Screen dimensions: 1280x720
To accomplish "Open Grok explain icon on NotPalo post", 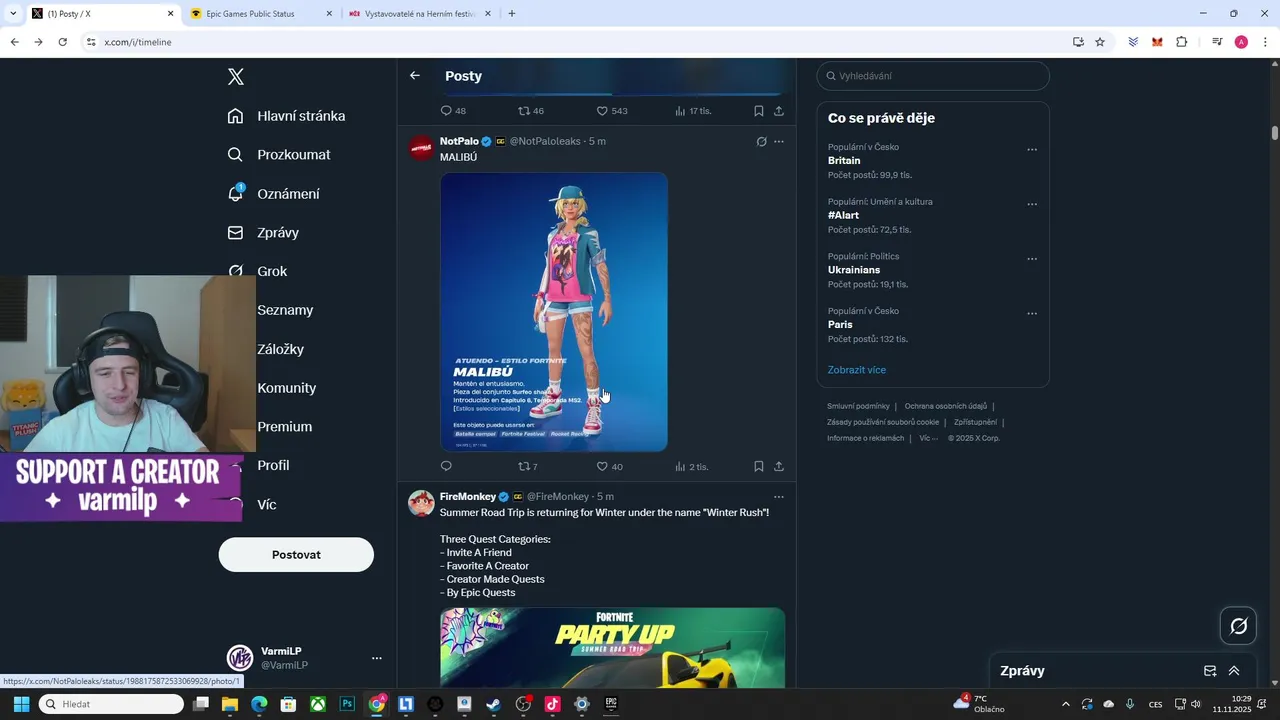I will [x=761, y=142].
